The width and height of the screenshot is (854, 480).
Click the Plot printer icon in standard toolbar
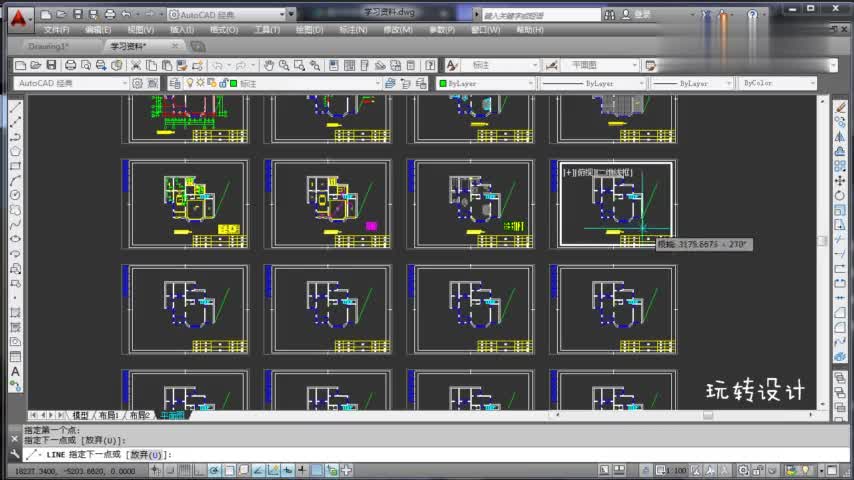(70, 65)
